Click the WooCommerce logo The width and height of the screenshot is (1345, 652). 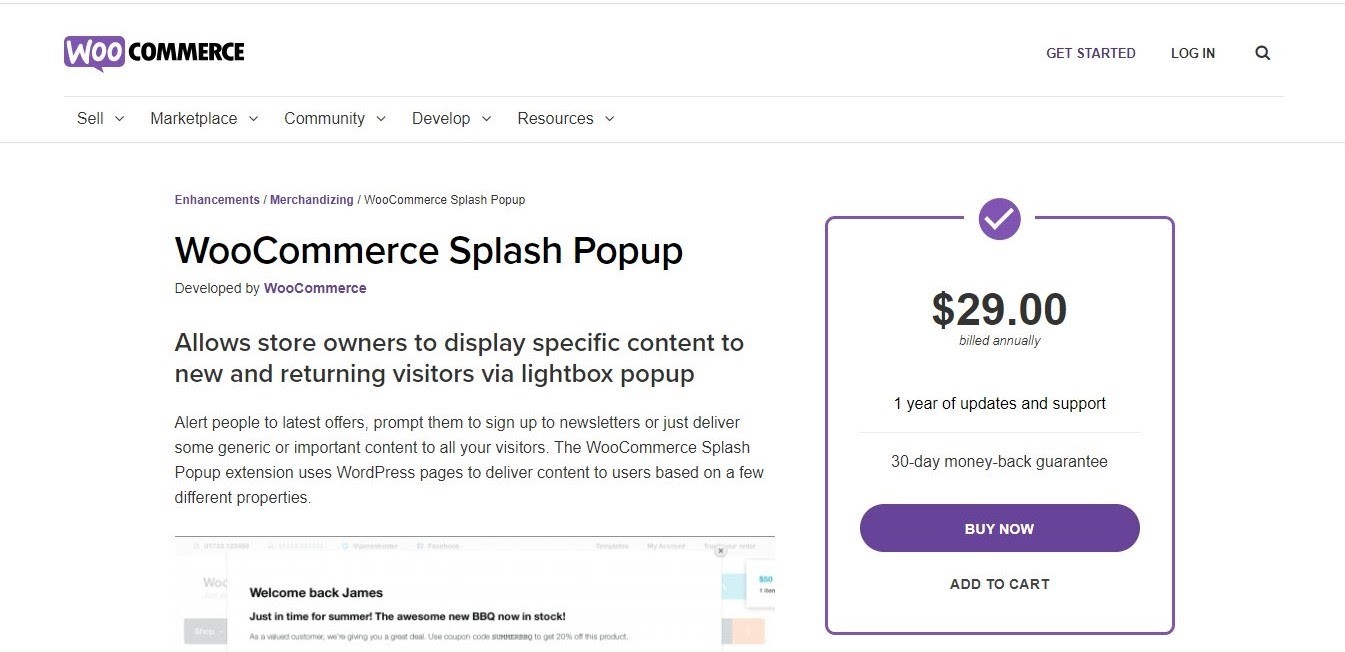coord(154,53)
